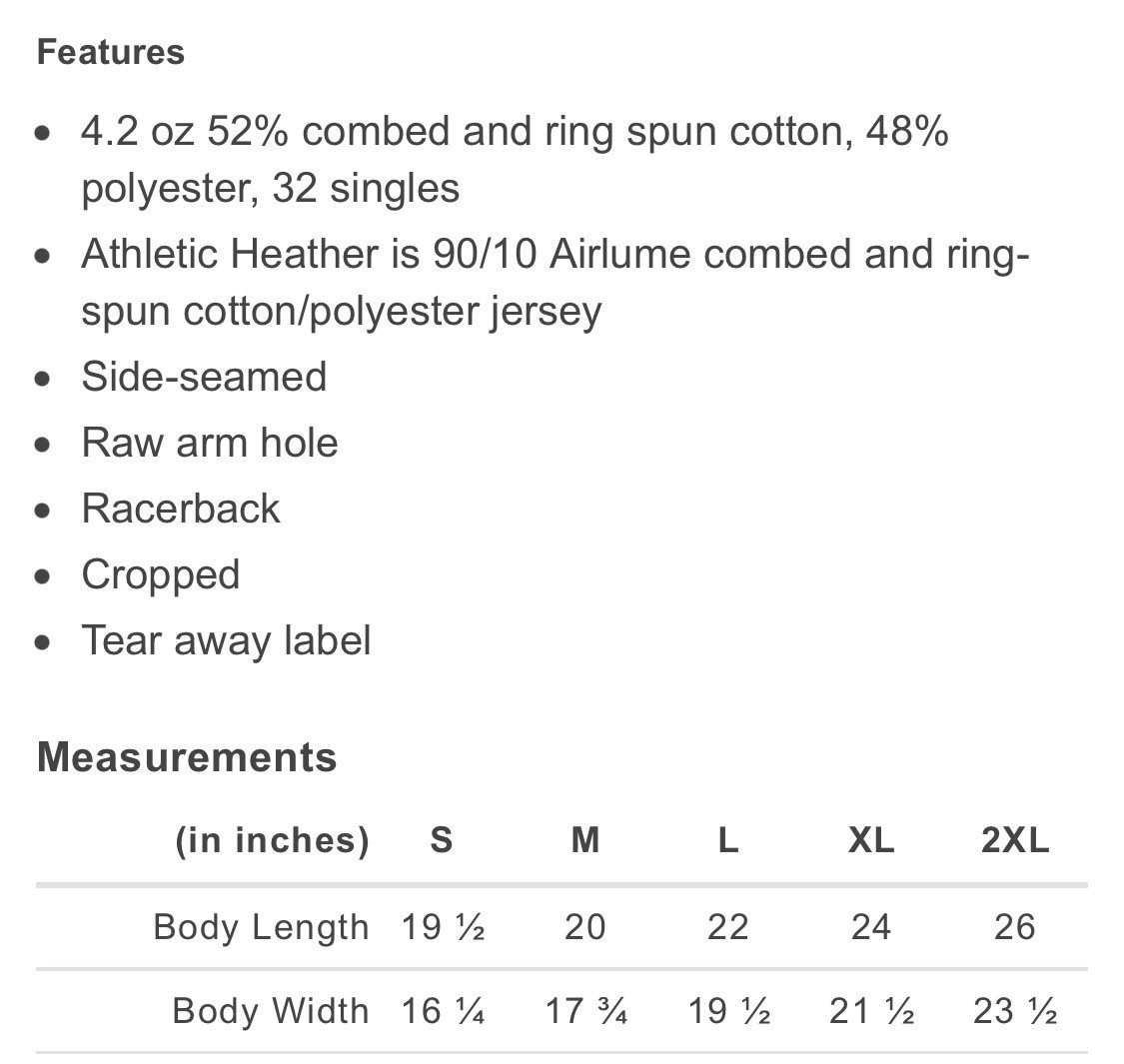
Task: Select the S size column header
Action: tap(442, 839)
